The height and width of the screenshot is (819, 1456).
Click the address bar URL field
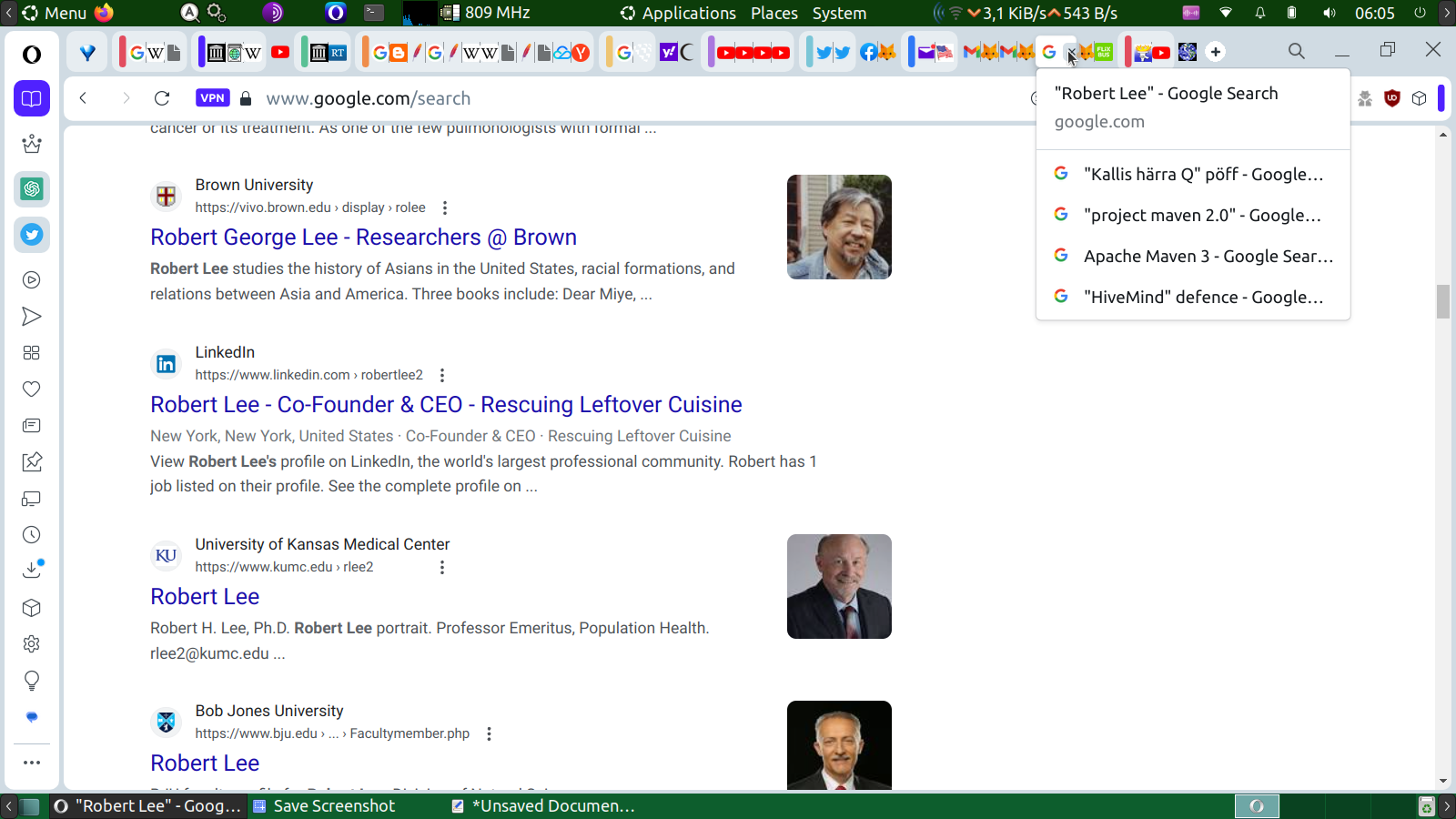point(637,98)
